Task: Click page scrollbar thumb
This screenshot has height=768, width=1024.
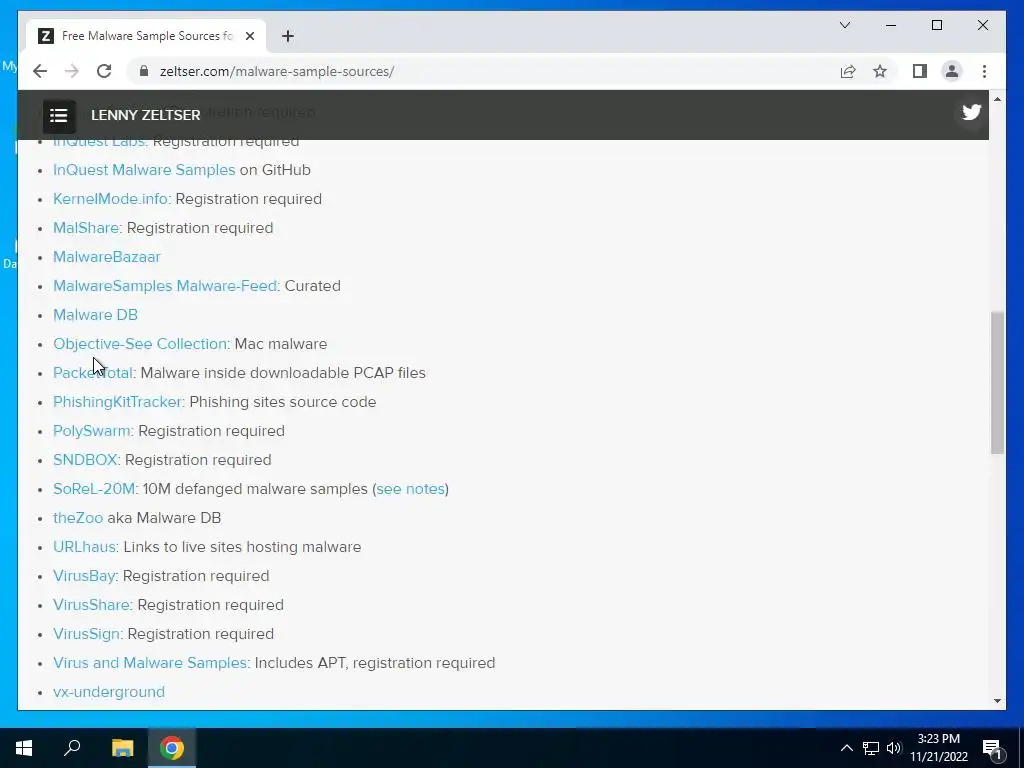Action: point(997,383)
